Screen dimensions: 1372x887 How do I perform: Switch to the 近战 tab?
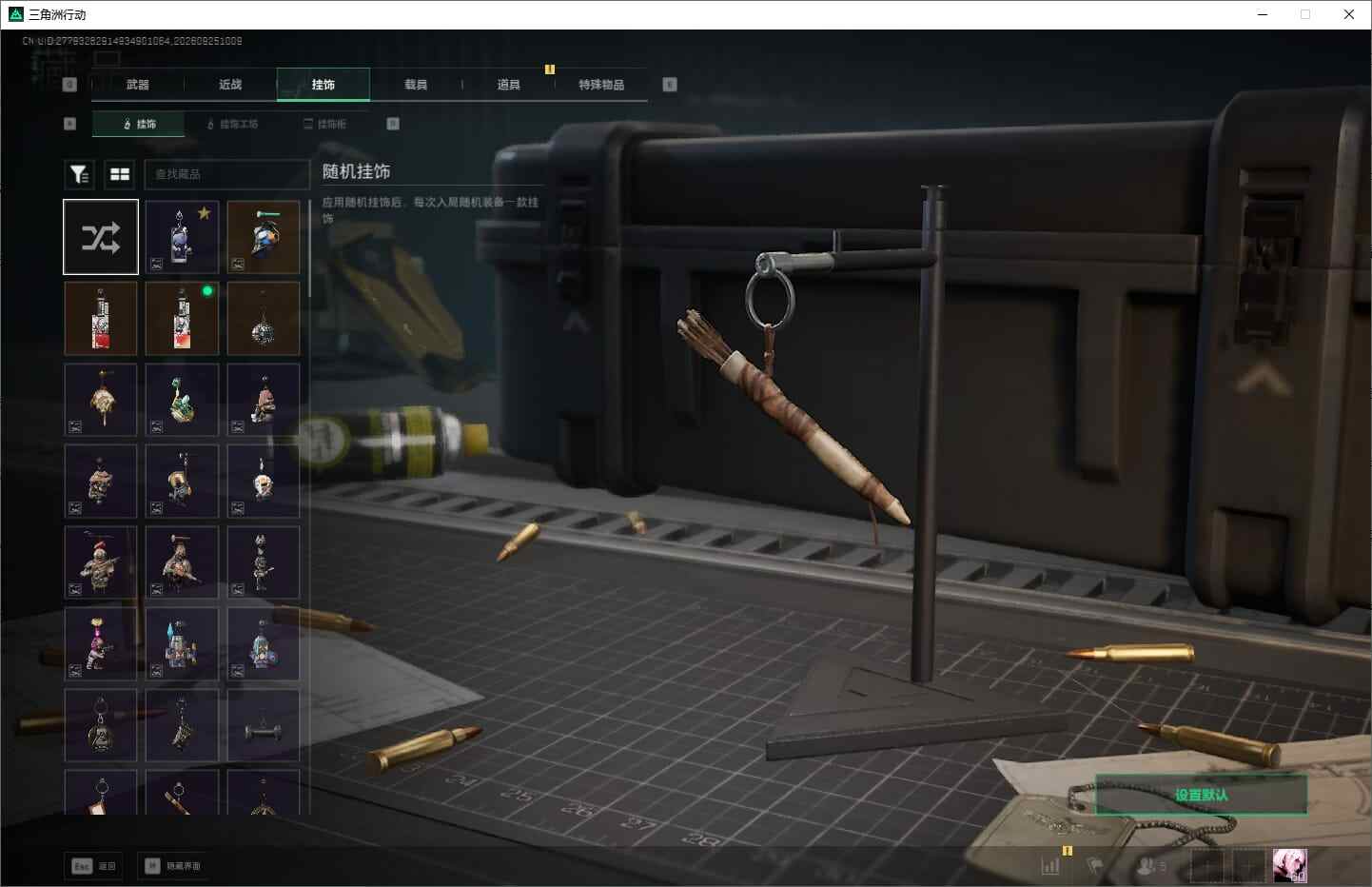pos(230,85)
